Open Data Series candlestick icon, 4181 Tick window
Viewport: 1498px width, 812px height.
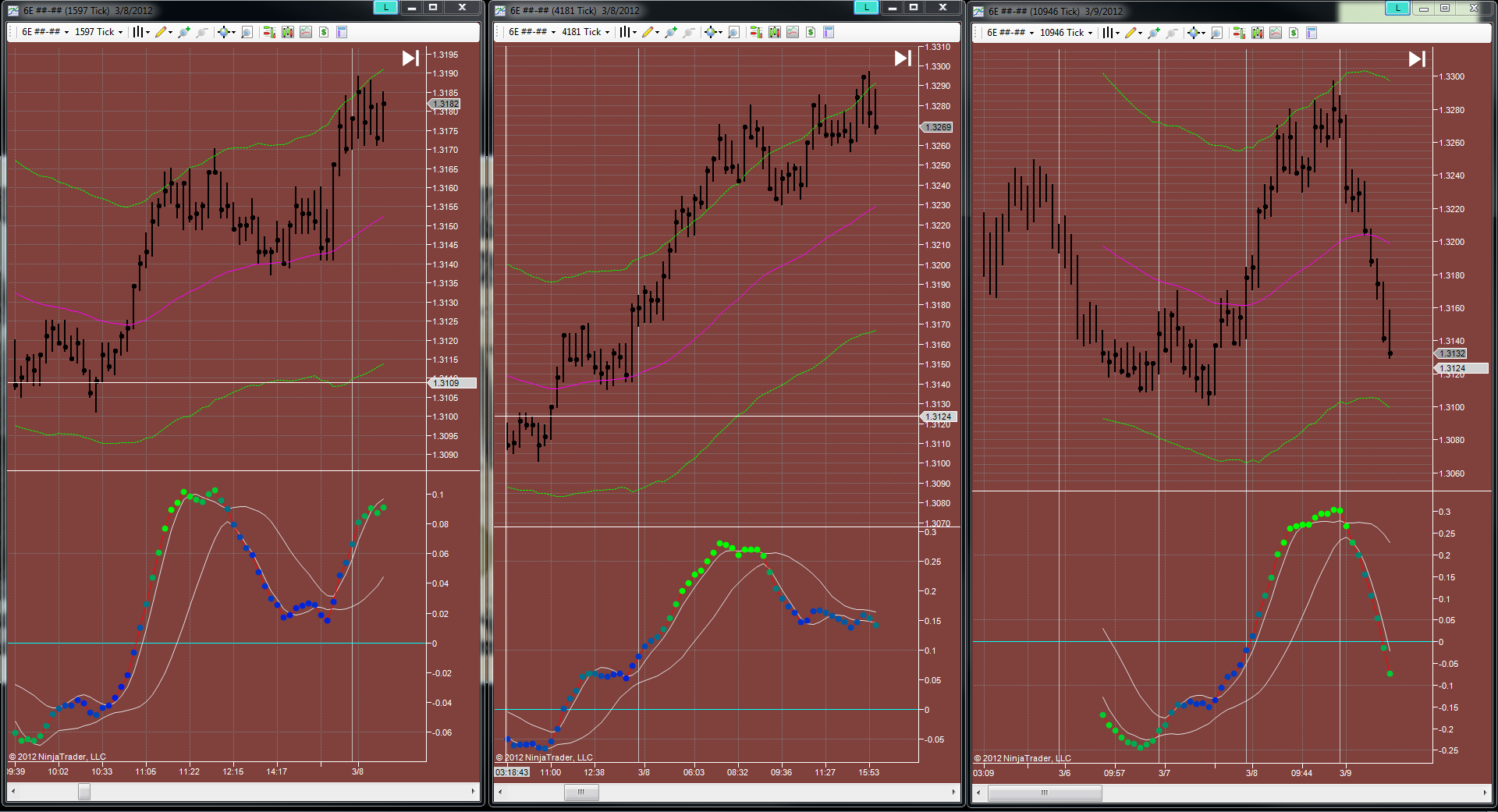(775, 32)
